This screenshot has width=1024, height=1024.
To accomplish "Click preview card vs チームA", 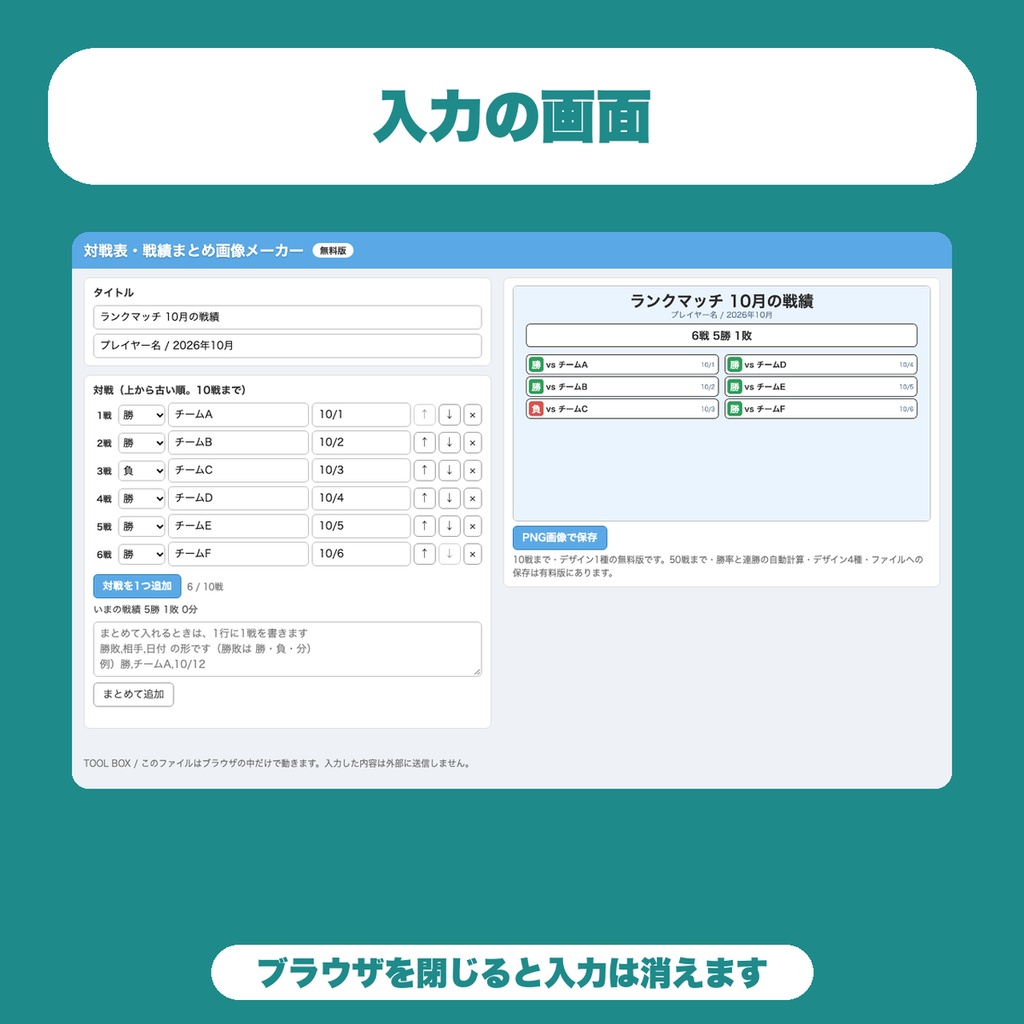I will point(622,364).
